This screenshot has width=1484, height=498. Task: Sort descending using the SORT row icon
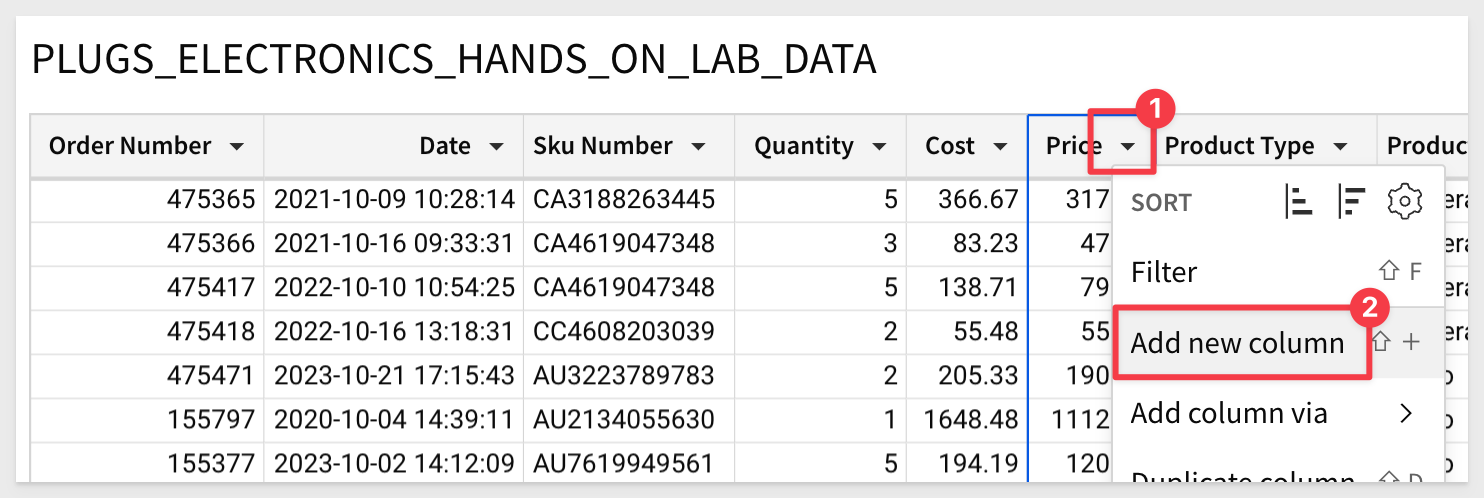[x=1351, y=203]
